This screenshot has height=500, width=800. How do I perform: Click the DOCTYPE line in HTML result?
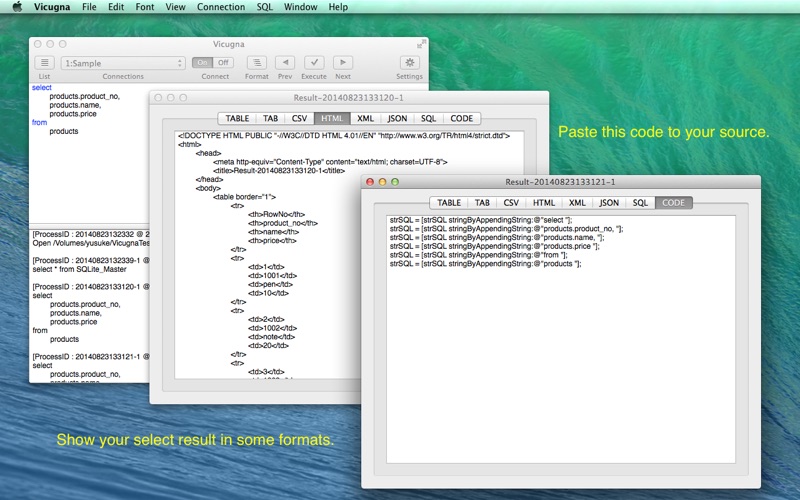(344, 136)
